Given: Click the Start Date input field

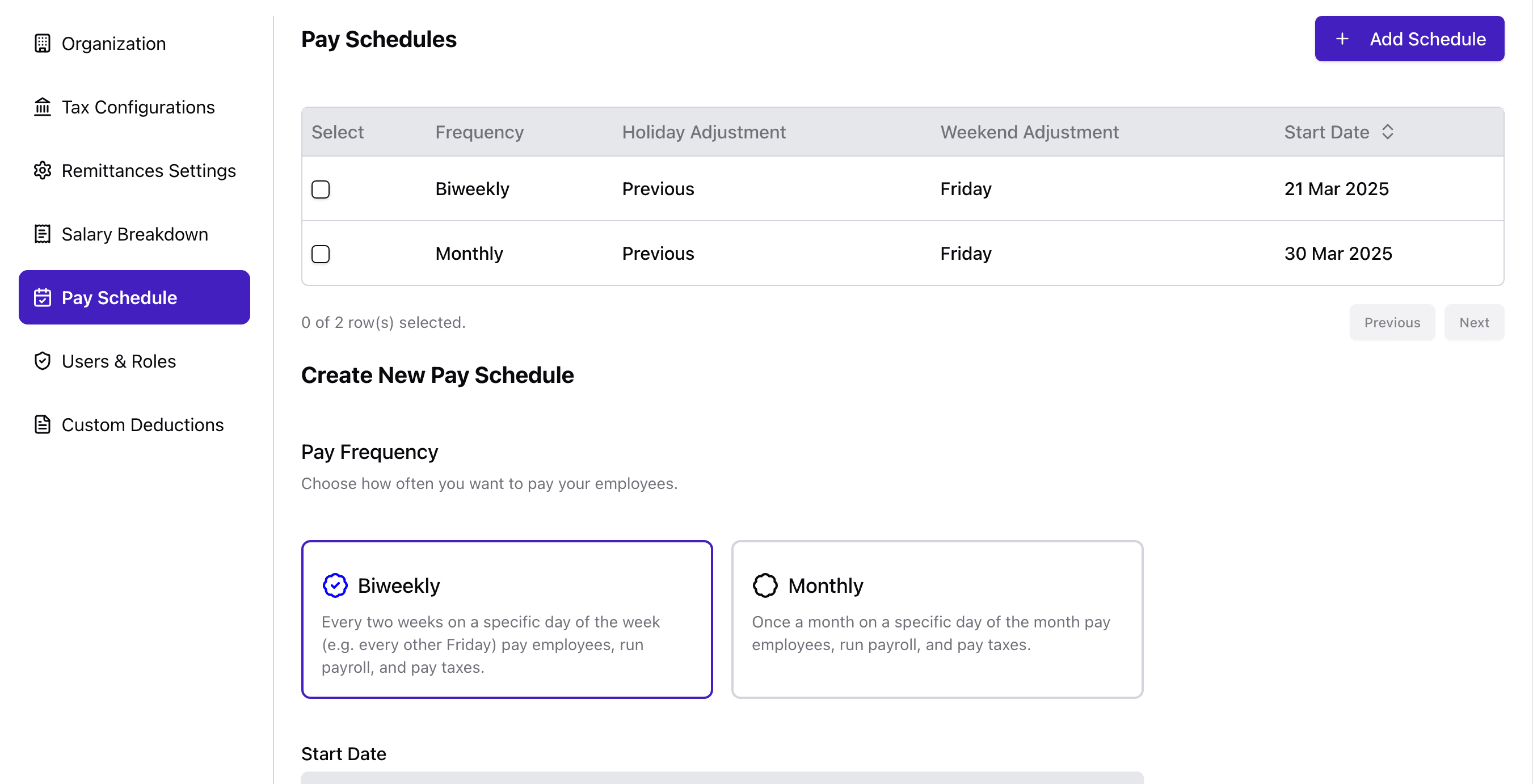Looking at the screenshot, I should click(722, 777).
